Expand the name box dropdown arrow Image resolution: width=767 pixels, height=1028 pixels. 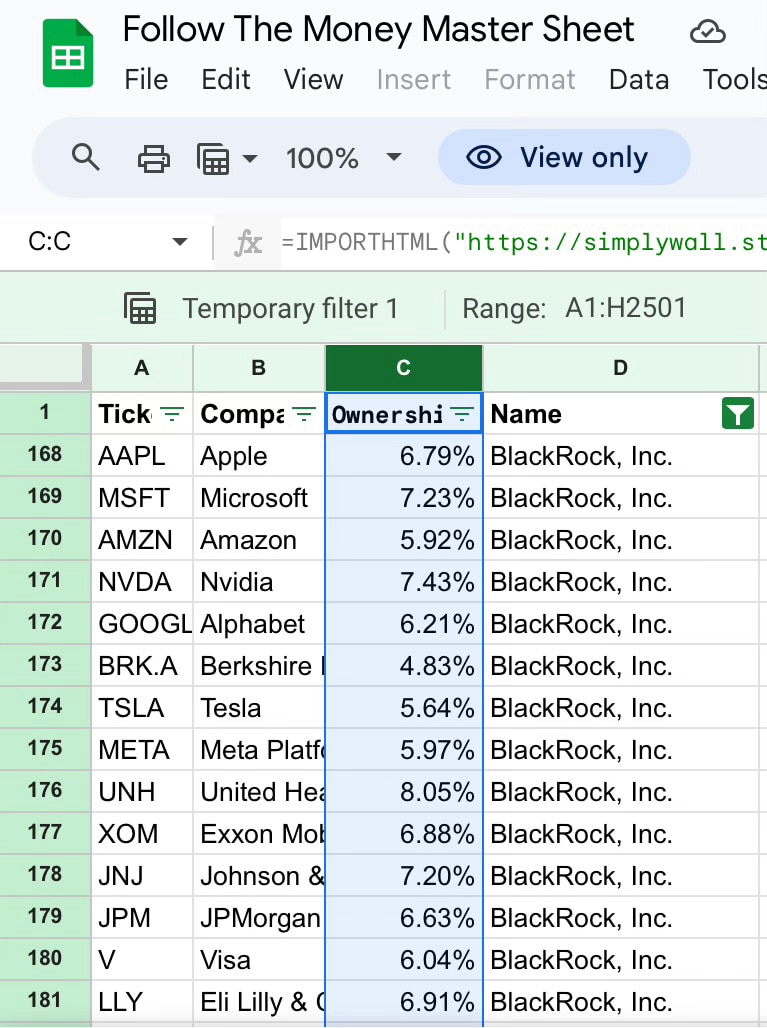tap(180, 242)
